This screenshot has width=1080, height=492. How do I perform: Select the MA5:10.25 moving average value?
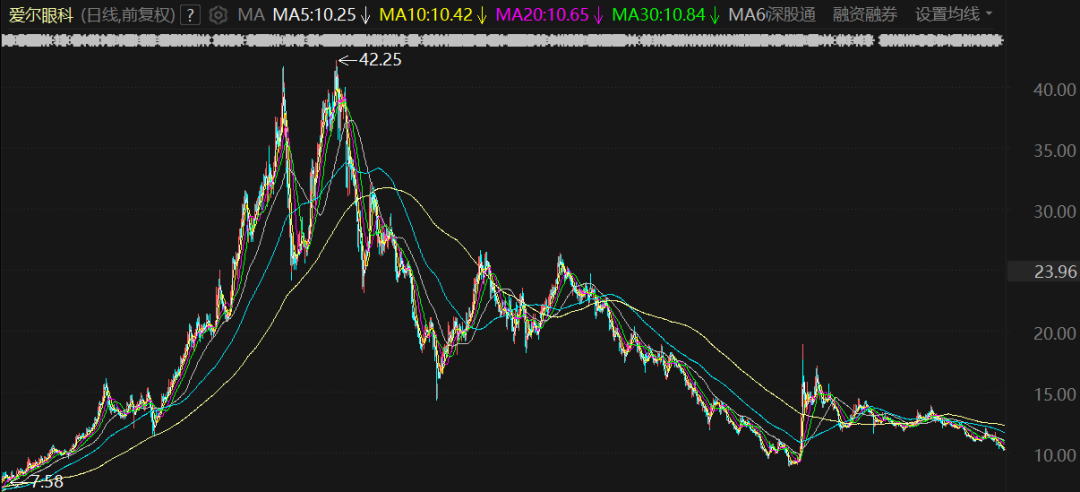pyautogui.click(x=322, y=14)
